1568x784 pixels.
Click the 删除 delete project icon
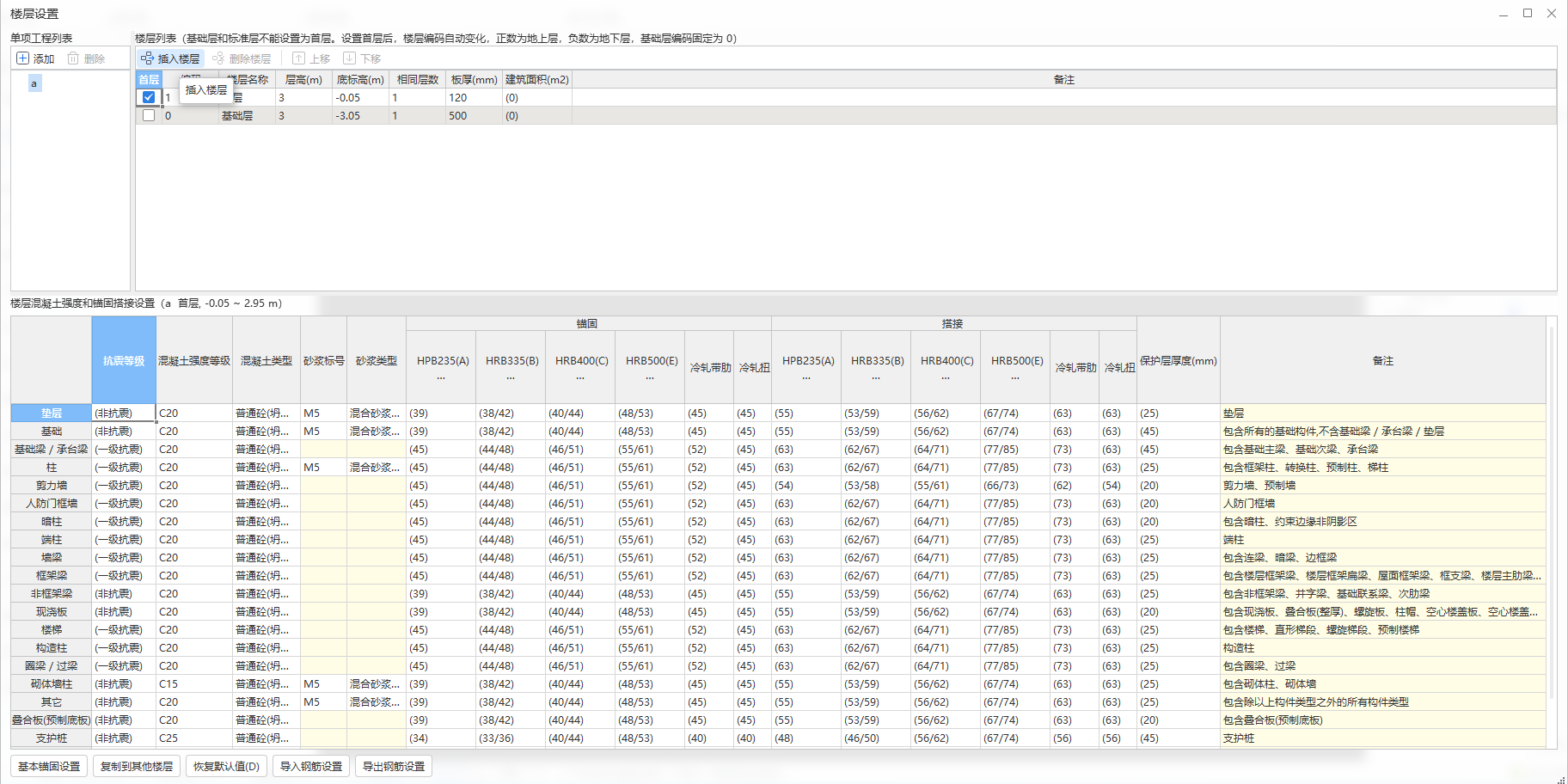[x=73, y=58]
